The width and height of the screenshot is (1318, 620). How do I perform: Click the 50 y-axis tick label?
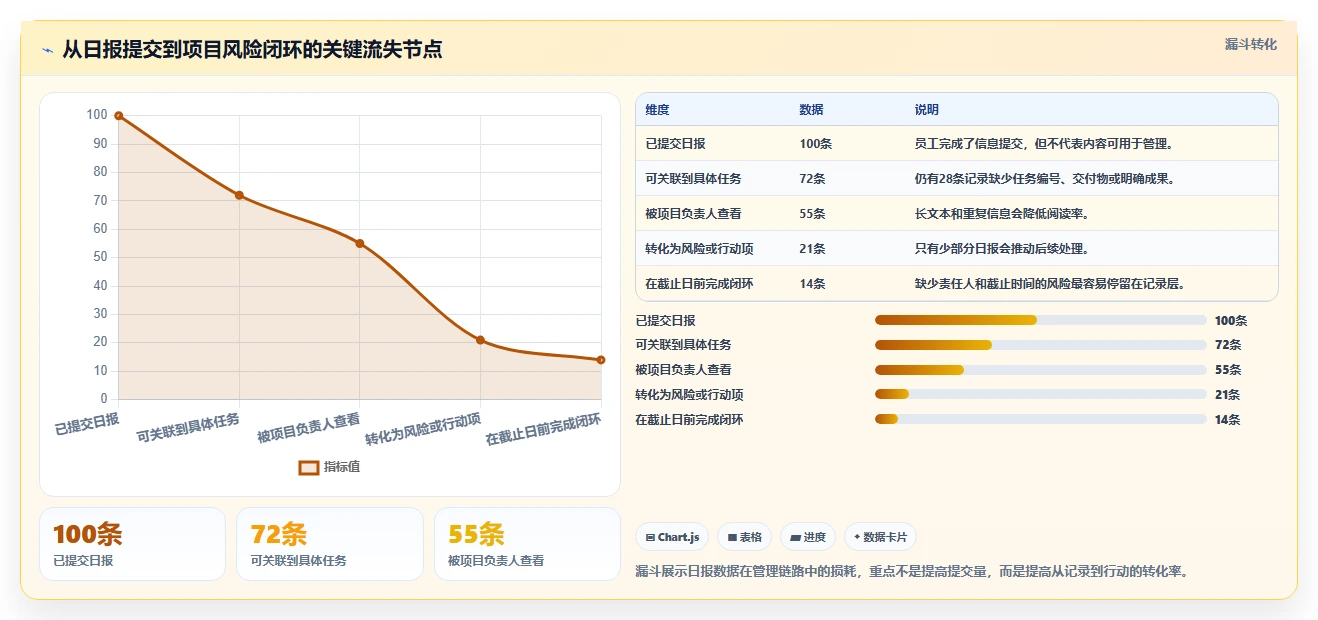(100, 257)
